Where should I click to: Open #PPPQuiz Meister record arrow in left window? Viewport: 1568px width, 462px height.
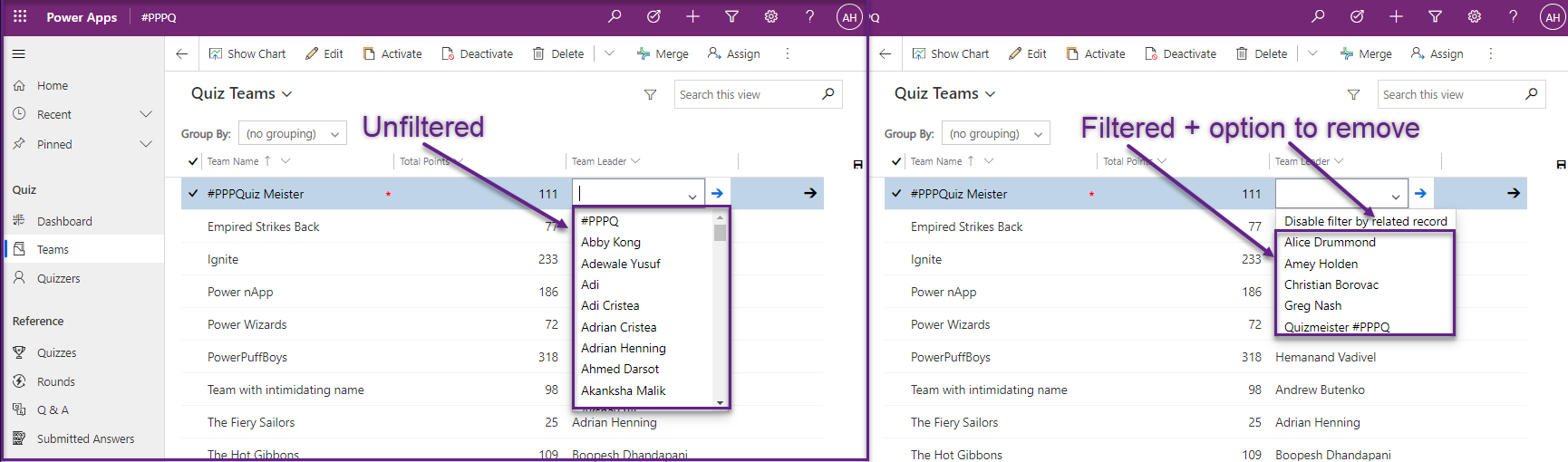[809, 193]
